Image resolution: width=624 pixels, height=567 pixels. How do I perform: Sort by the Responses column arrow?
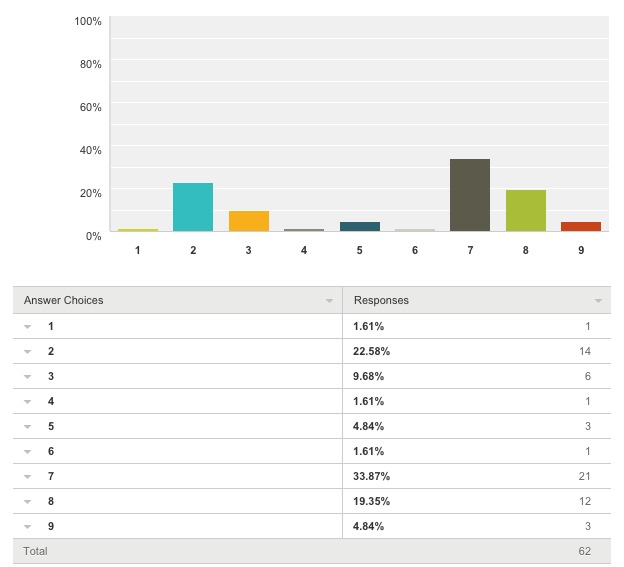click(598, 301)
